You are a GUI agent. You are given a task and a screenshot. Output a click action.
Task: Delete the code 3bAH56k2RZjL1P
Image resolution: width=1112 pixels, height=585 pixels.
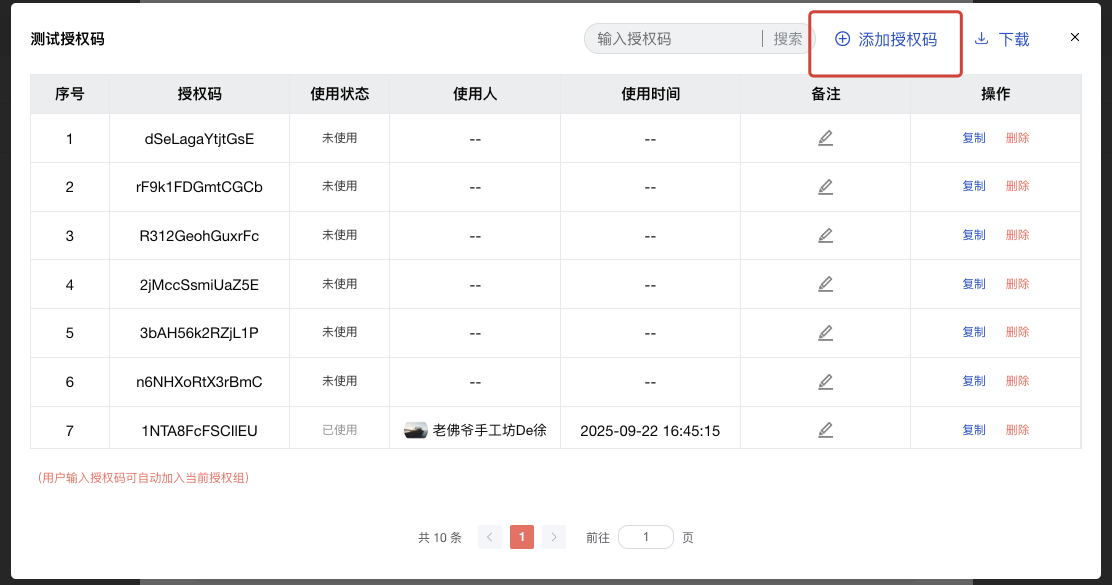[x=1017, y=332]
